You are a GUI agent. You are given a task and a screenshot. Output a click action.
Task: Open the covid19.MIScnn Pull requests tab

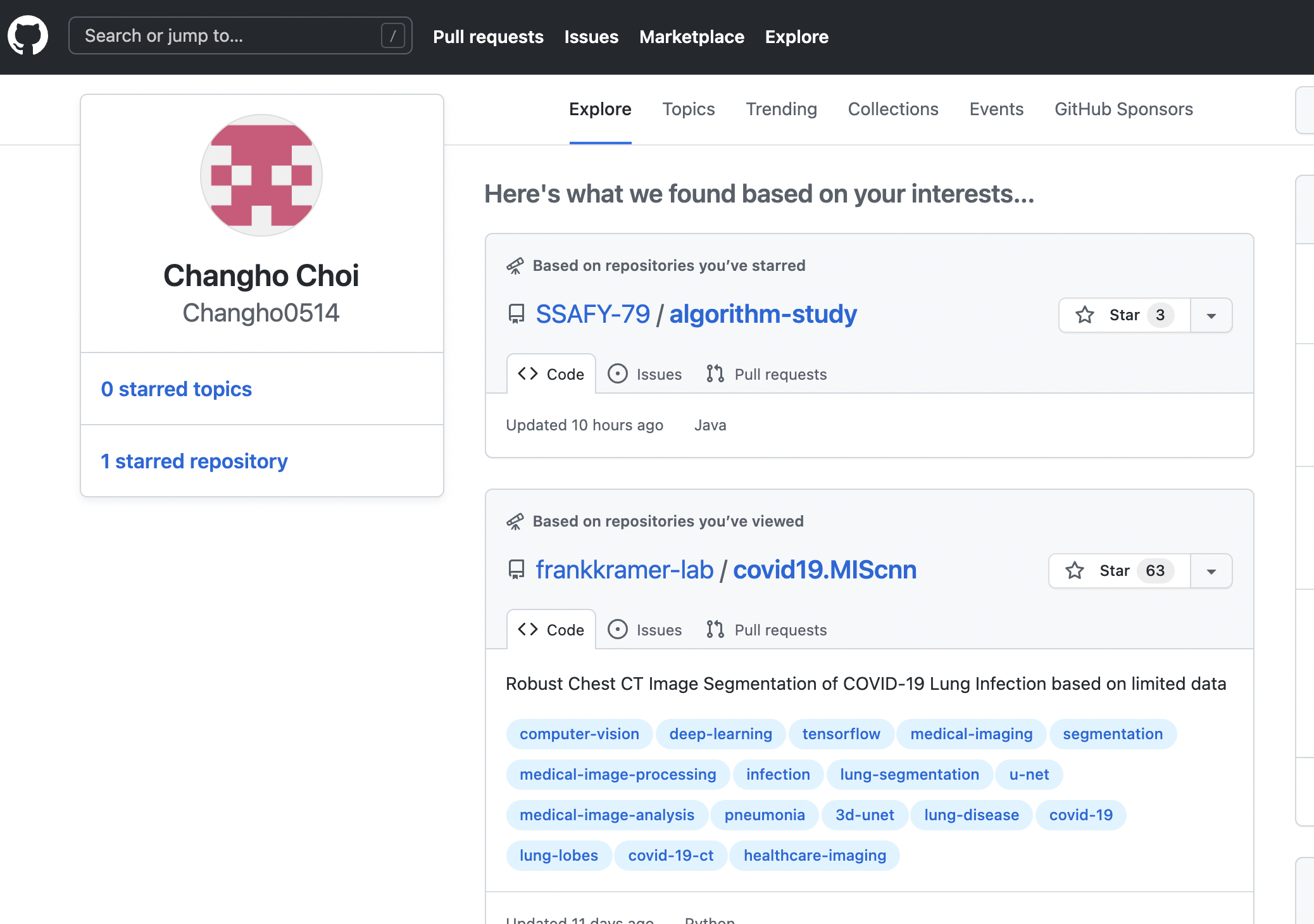pyautogui.click(x=766, y=630)
